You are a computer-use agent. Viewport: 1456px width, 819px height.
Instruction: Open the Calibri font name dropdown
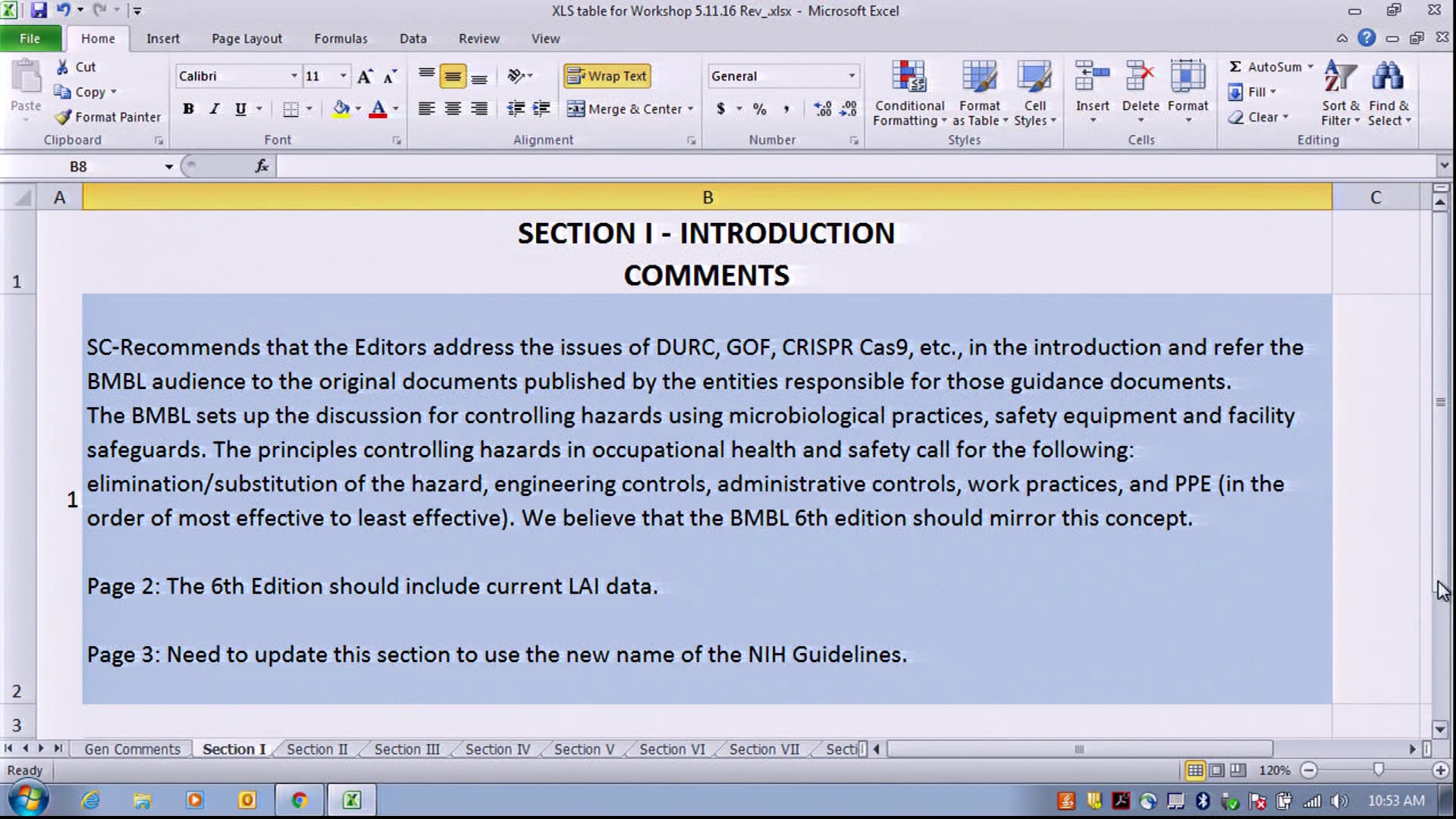click(x=293, y=76)
